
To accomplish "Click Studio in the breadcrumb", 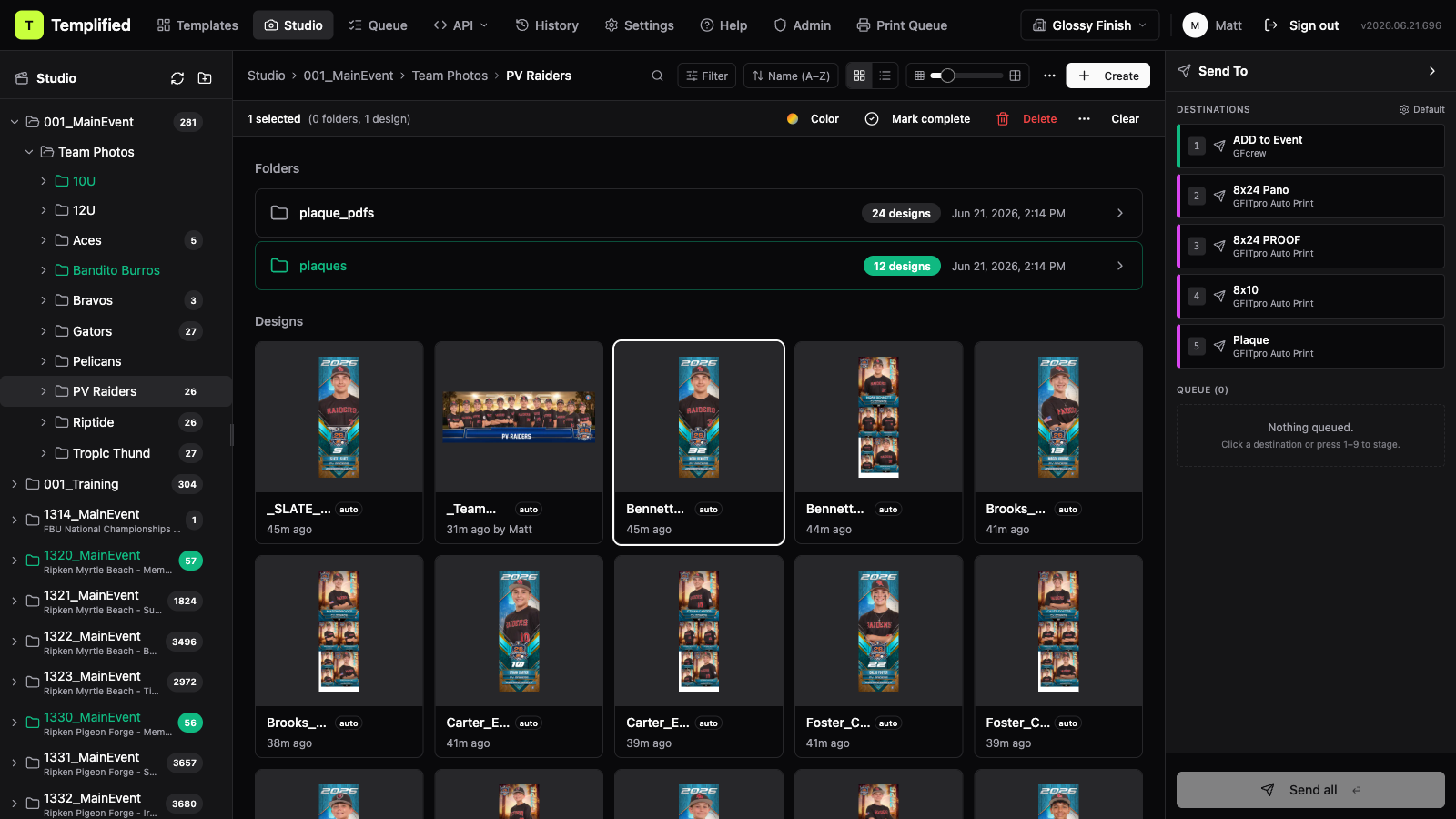I will point(267,76).
